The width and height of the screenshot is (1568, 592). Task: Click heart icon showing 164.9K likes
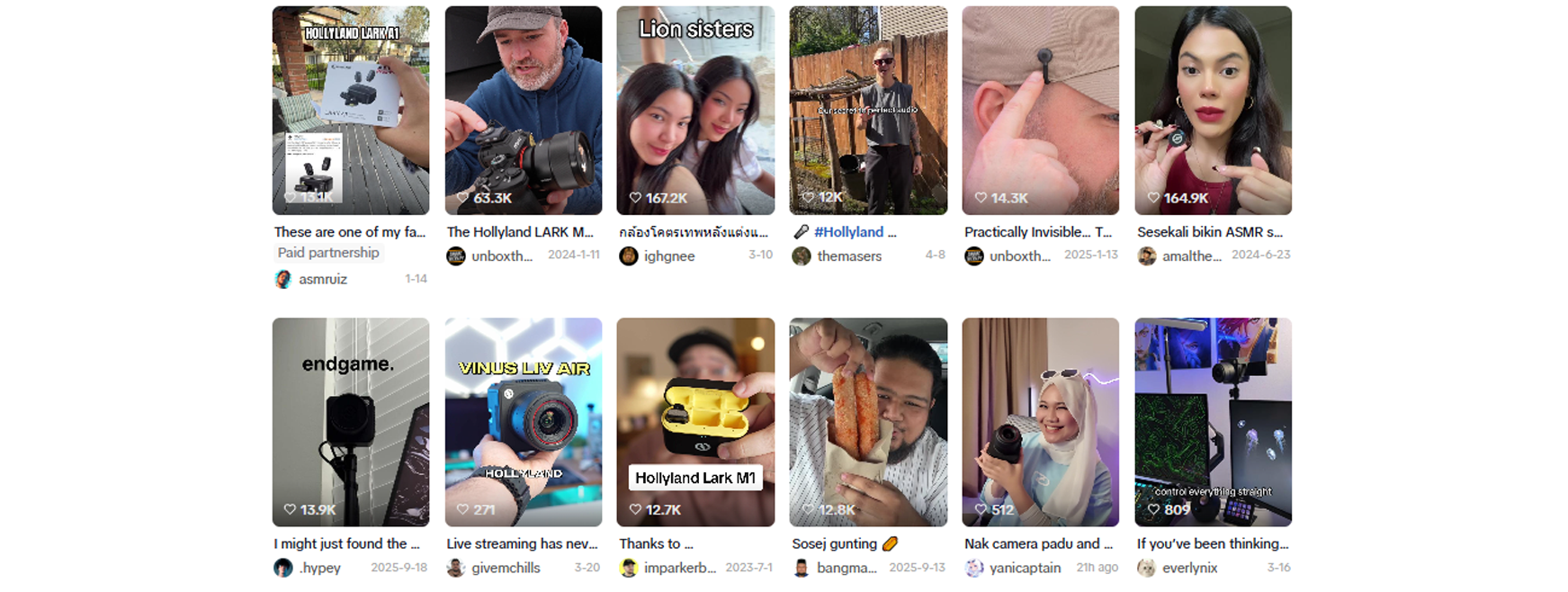pos(1153,198)
